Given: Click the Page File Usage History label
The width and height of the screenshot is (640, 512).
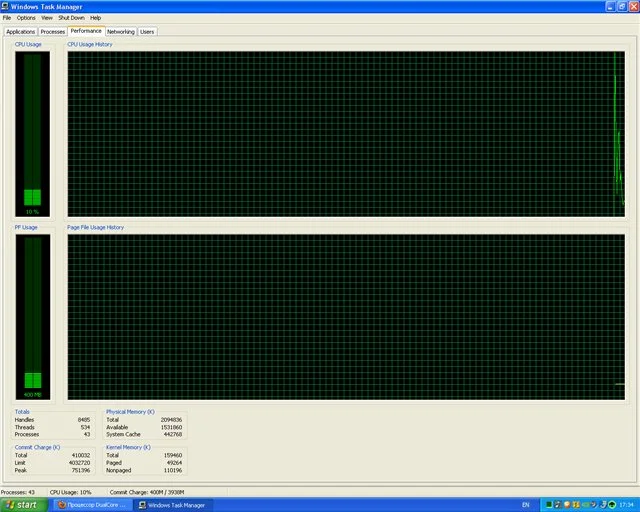Looking at the screenshot, I should pyautogui.click(x=96, y=227).
